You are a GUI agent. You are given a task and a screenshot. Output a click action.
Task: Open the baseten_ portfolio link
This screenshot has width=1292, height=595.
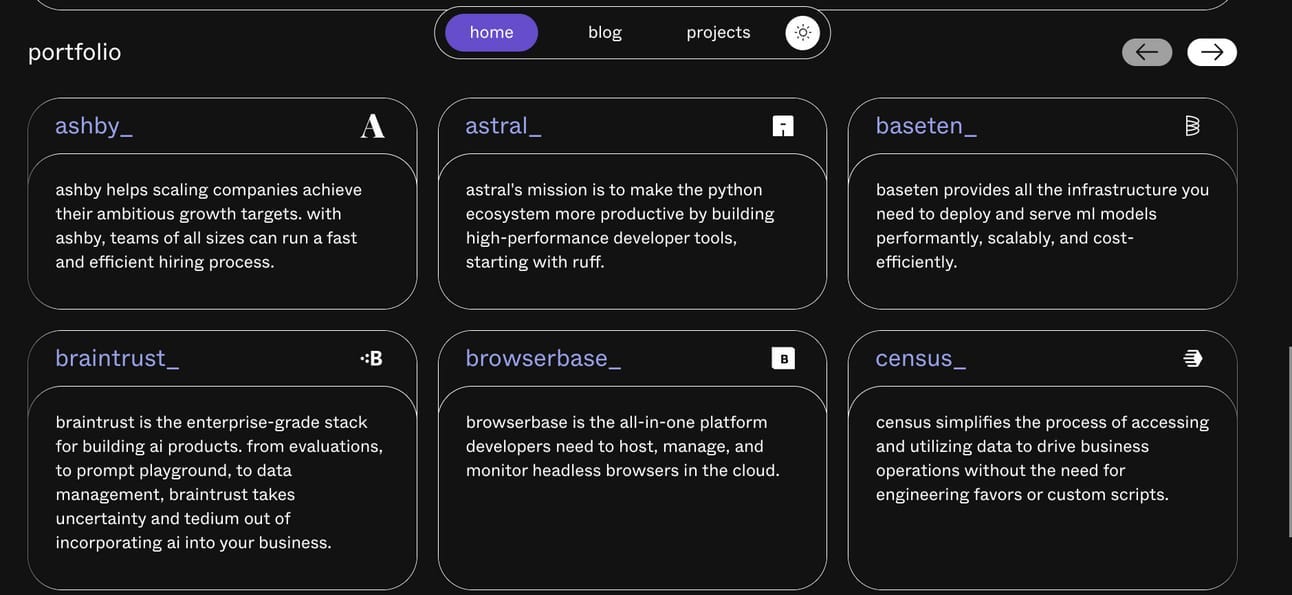pos(927,126)
